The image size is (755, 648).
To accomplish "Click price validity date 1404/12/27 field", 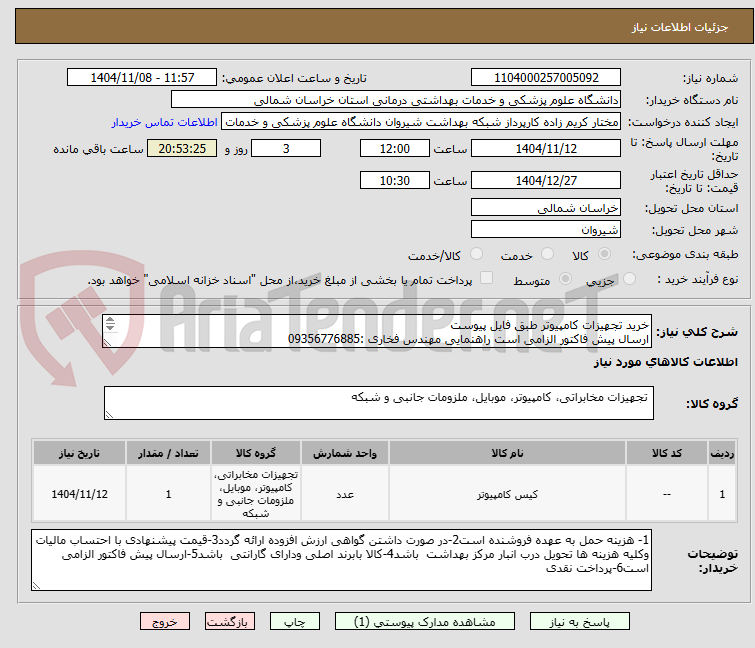I will 546,180.
